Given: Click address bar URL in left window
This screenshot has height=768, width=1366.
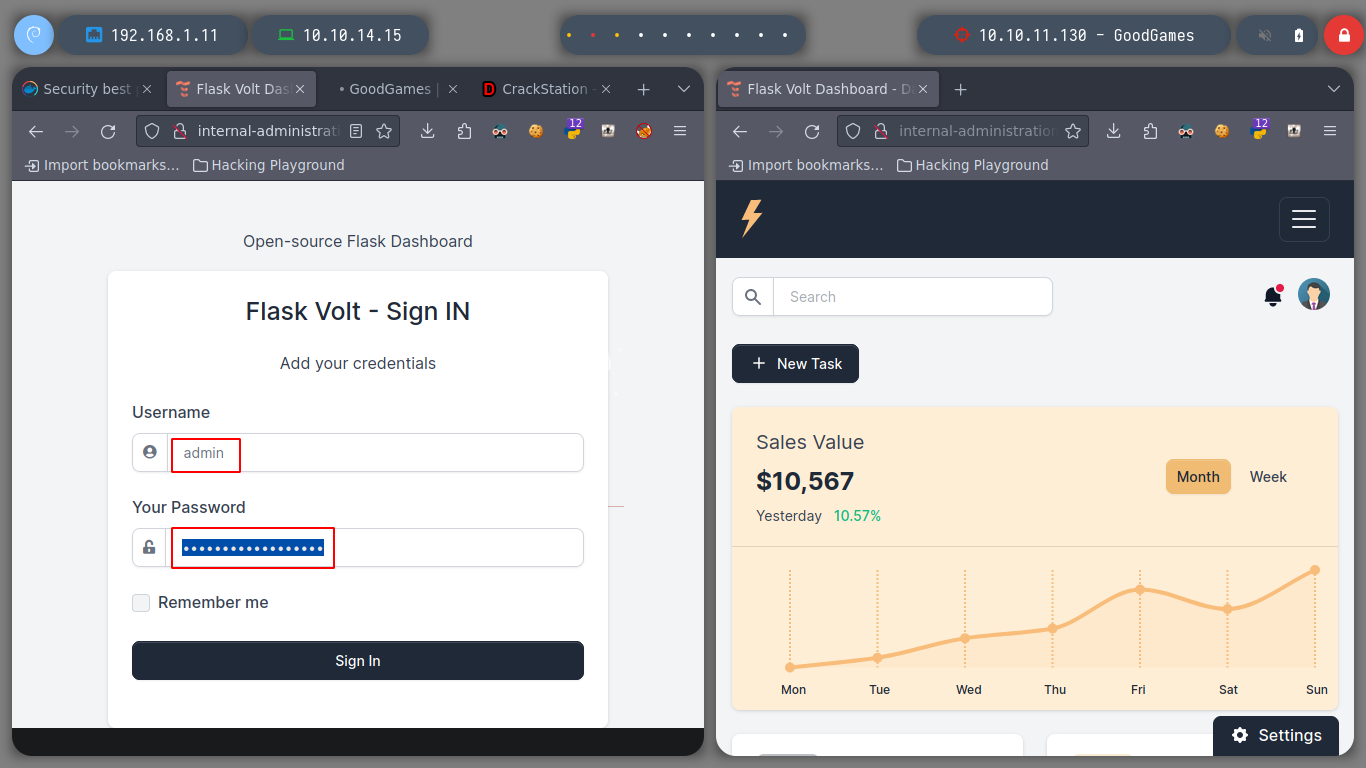Looking at the screenshot, I should [x=268, y=131].
